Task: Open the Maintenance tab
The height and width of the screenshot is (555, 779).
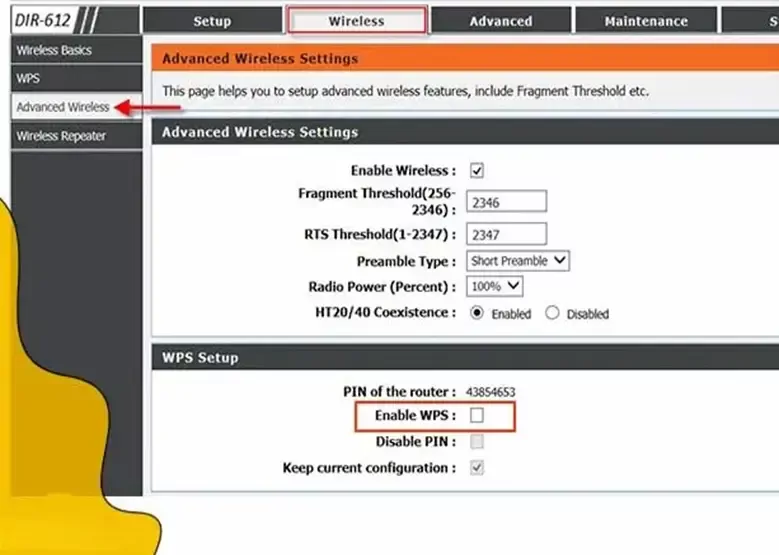Action: 646,21
